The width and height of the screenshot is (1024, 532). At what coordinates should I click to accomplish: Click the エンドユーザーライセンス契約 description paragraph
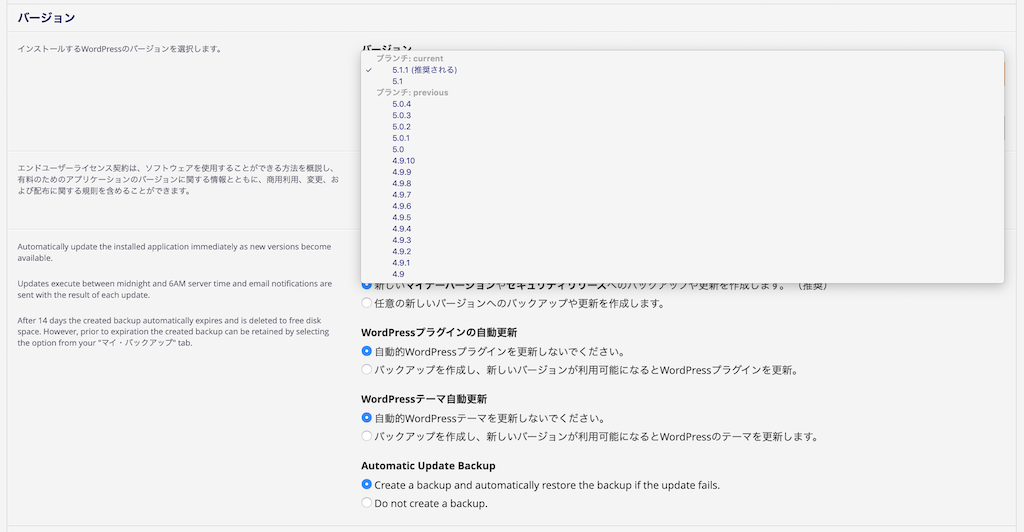[x=178, y=180]
